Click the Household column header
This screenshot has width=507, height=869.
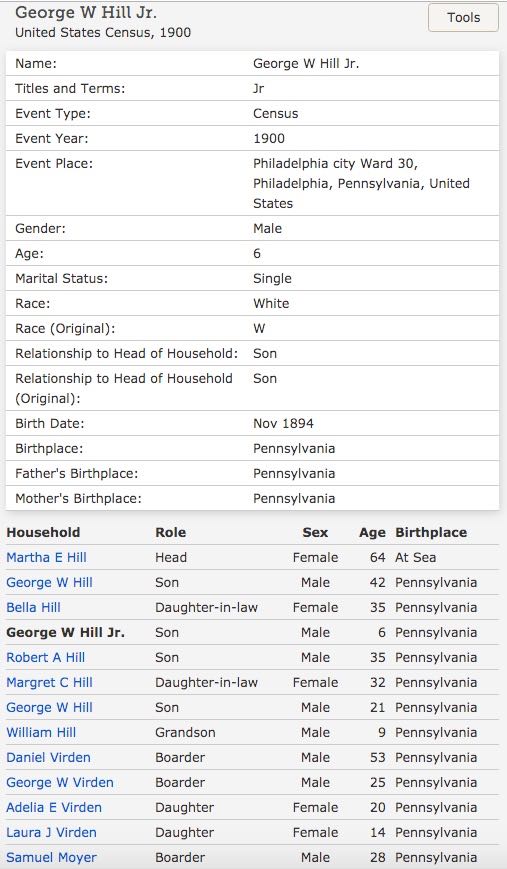pos(43,533)
